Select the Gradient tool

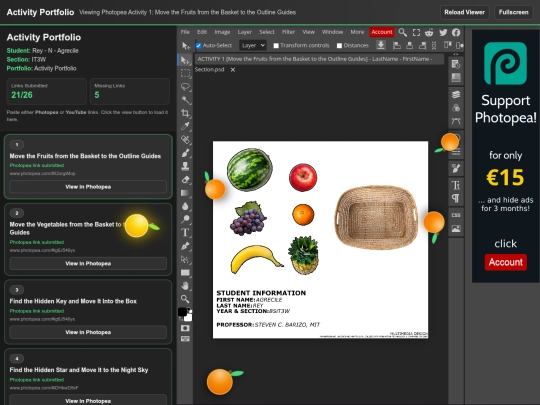[x=185, y=193]
